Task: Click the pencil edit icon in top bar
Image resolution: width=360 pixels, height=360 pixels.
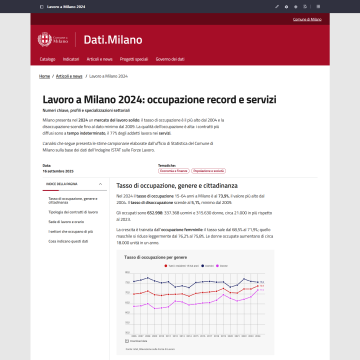Action: [x=277, y=7]
